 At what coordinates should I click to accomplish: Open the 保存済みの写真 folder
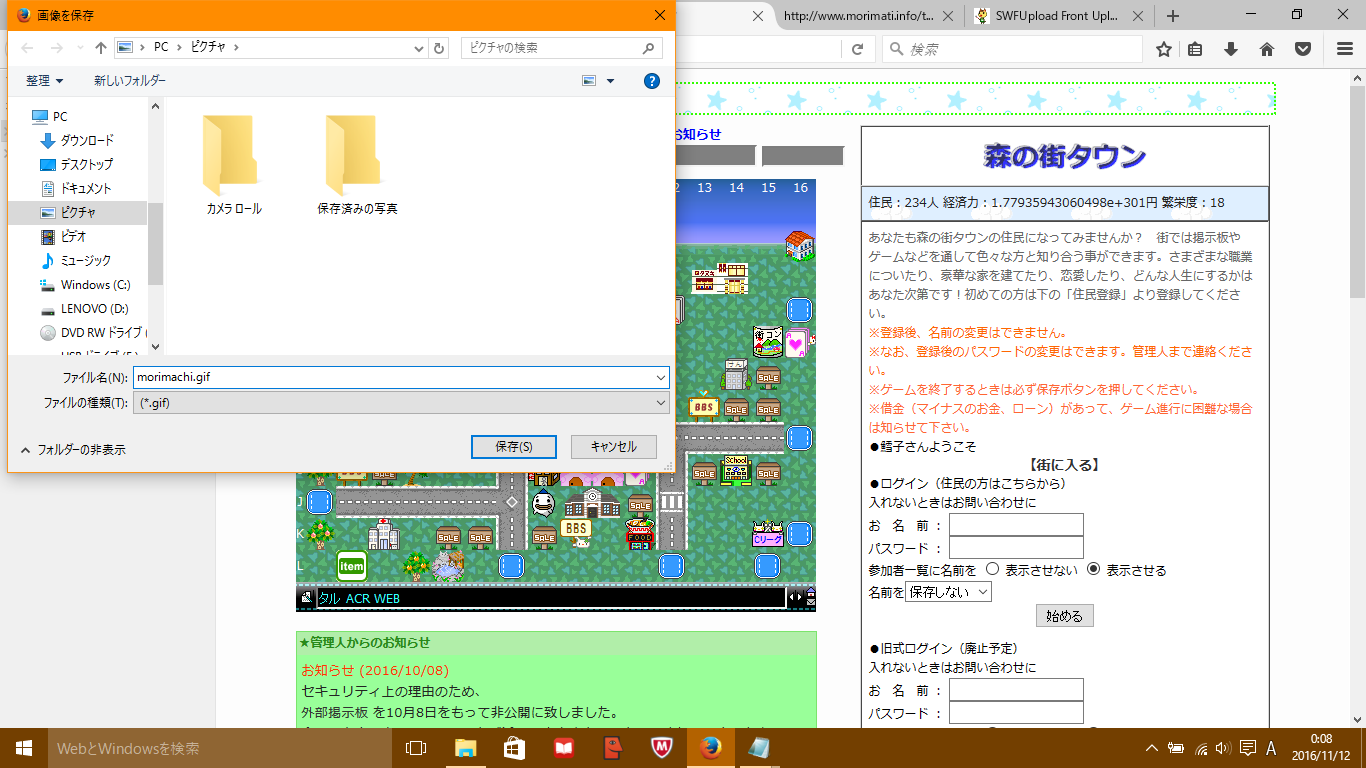pos(357,165)
